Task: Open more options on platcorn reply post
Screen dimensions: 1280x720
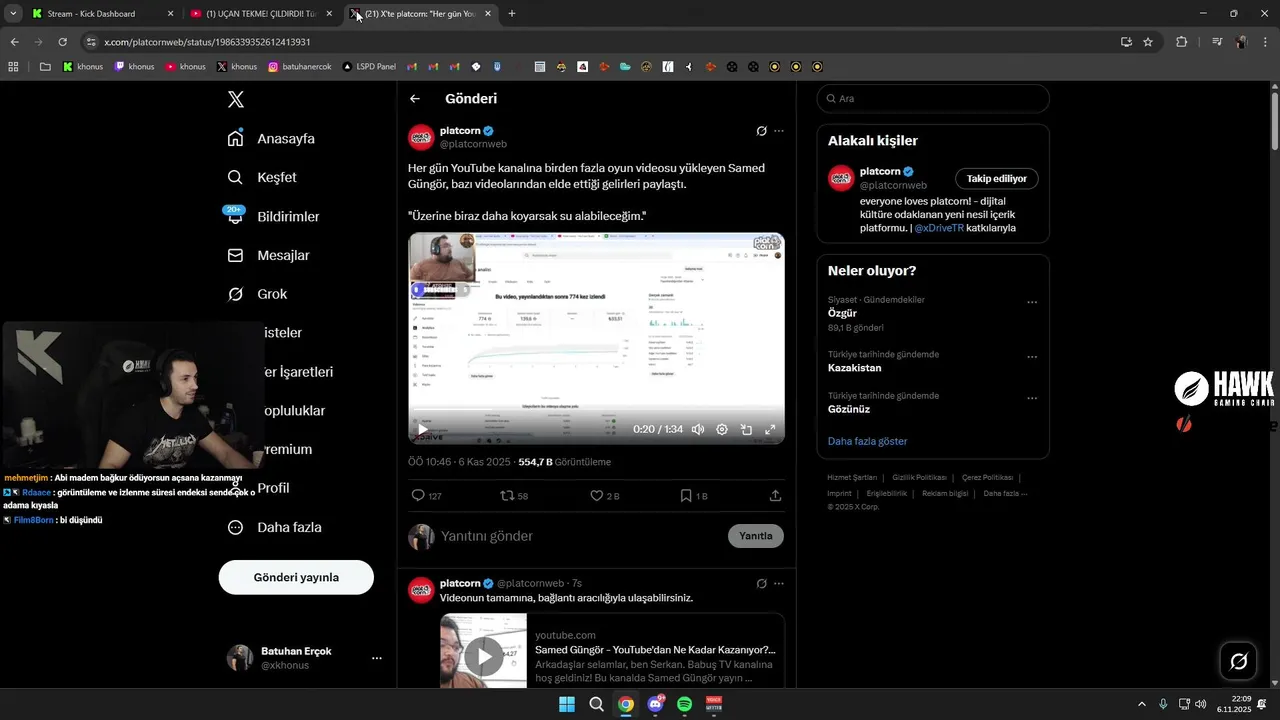Action: (x=779, y=583)
